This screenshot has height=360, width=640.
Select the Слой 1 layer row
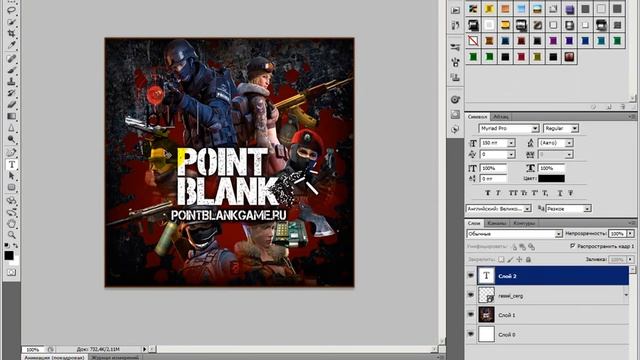(x=553, y=315)
